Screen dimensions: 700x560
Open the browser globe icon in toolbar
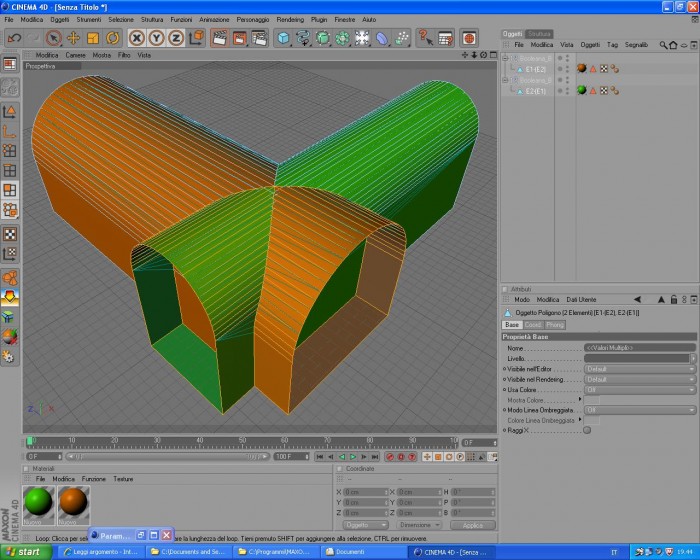click(469, 38)
